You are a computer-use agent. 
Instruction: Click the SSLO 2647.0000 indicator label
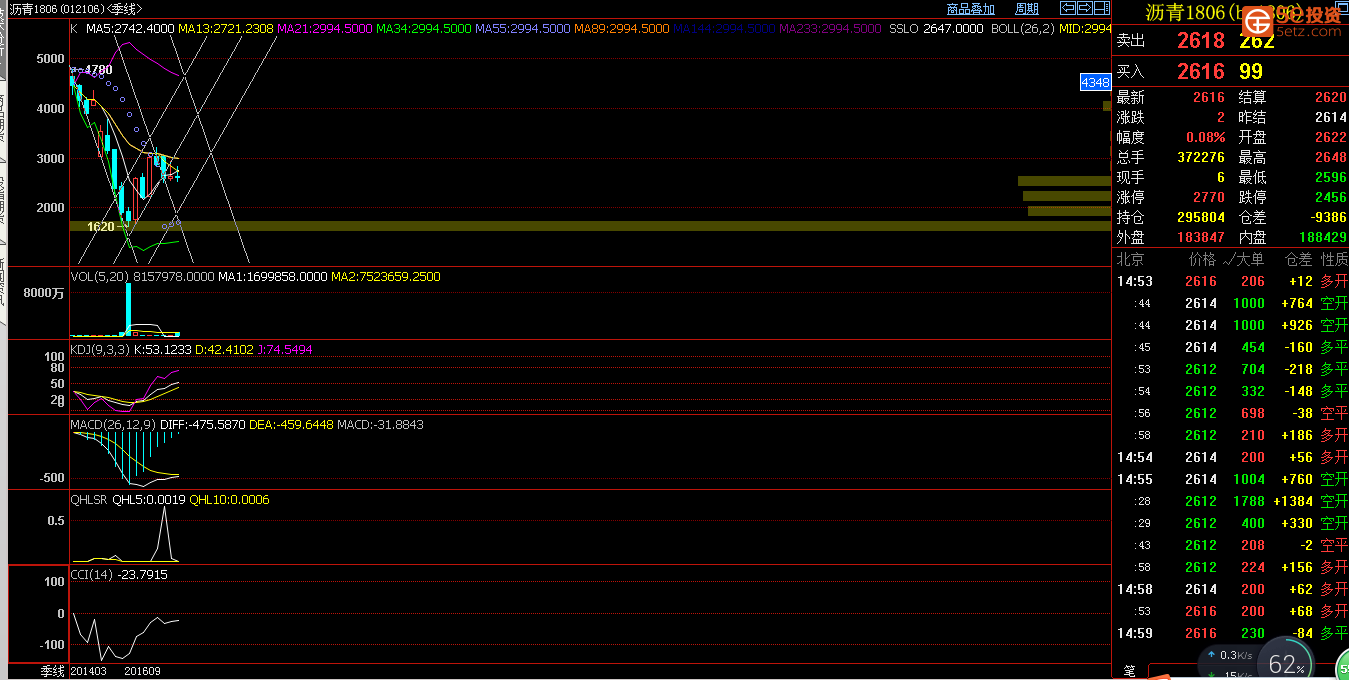point(936,29)
